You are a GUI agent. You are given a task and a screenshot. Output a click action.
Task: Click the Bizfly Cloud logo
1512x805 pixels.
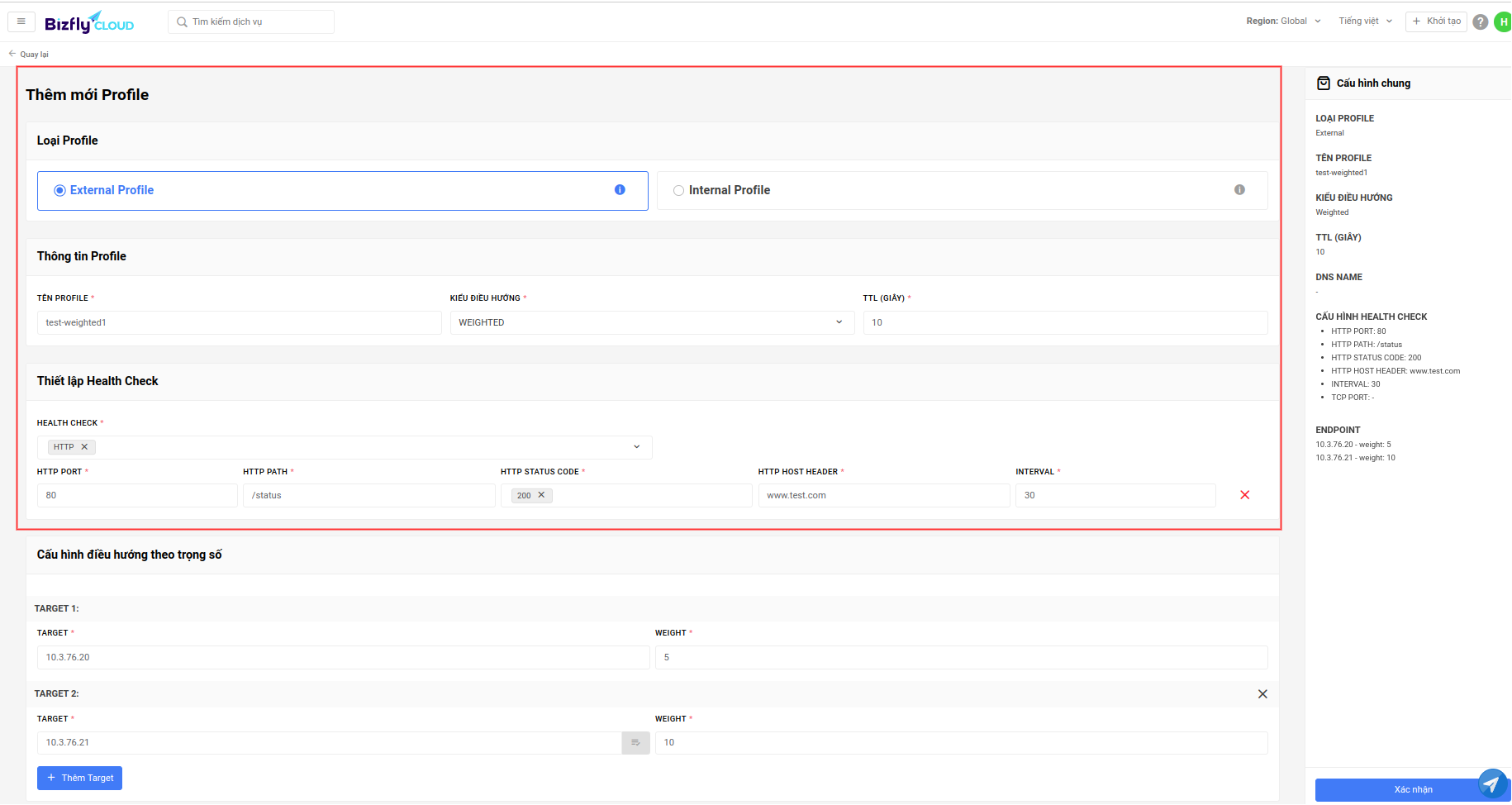point(89,22)
